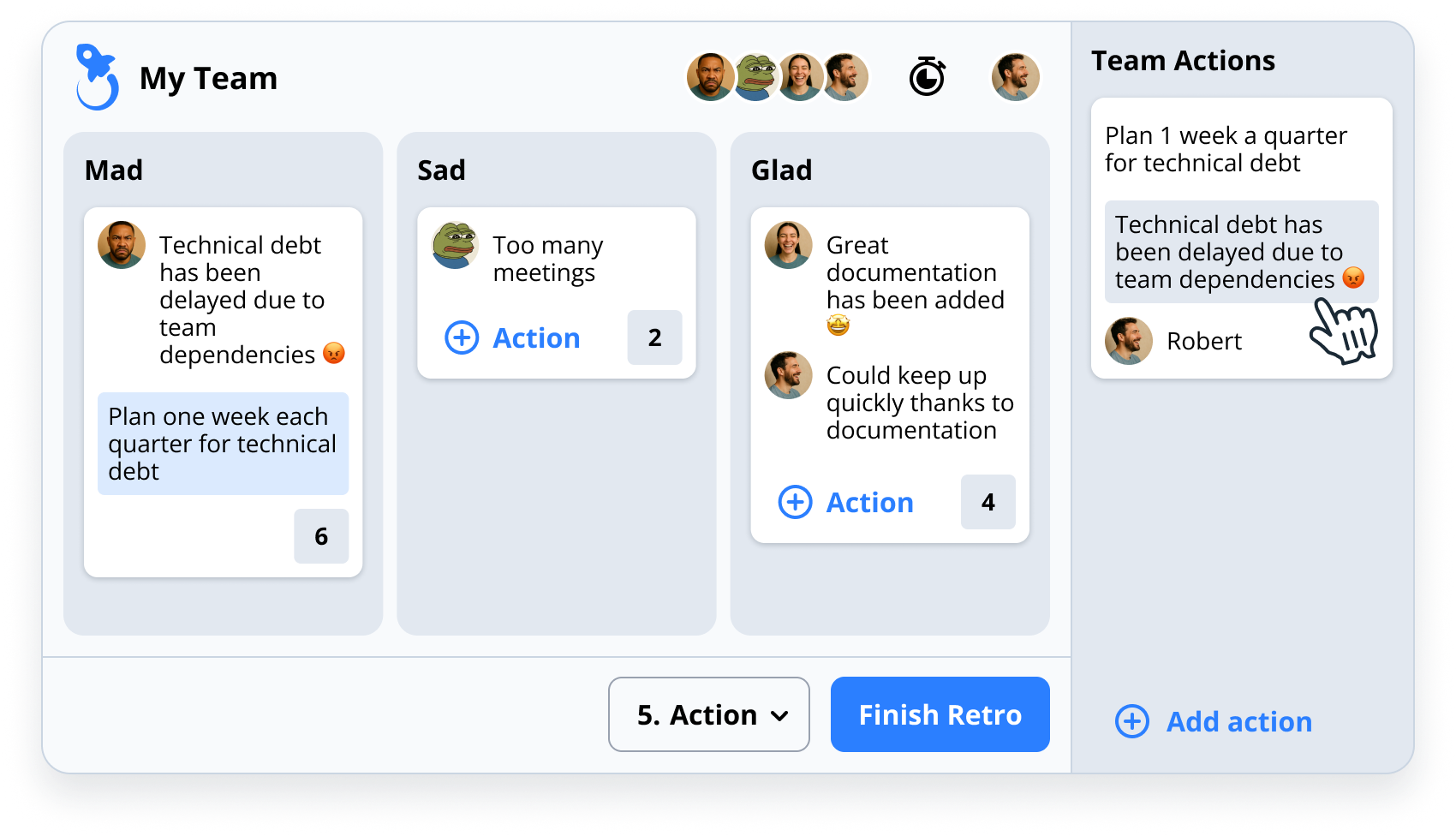Image resolution: width=1456 pixels, height=836 pixels.
Task: Switch to the Mad column header
Action: coord(114,170)
